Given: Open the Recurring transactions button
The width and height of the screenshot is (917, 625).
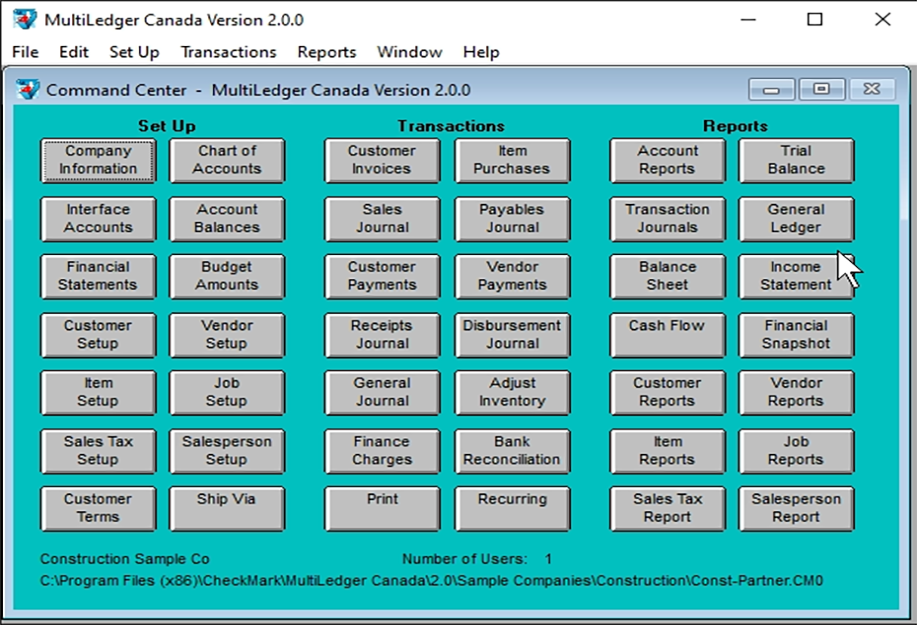Looking at the screenshot, I should point(511,508).
